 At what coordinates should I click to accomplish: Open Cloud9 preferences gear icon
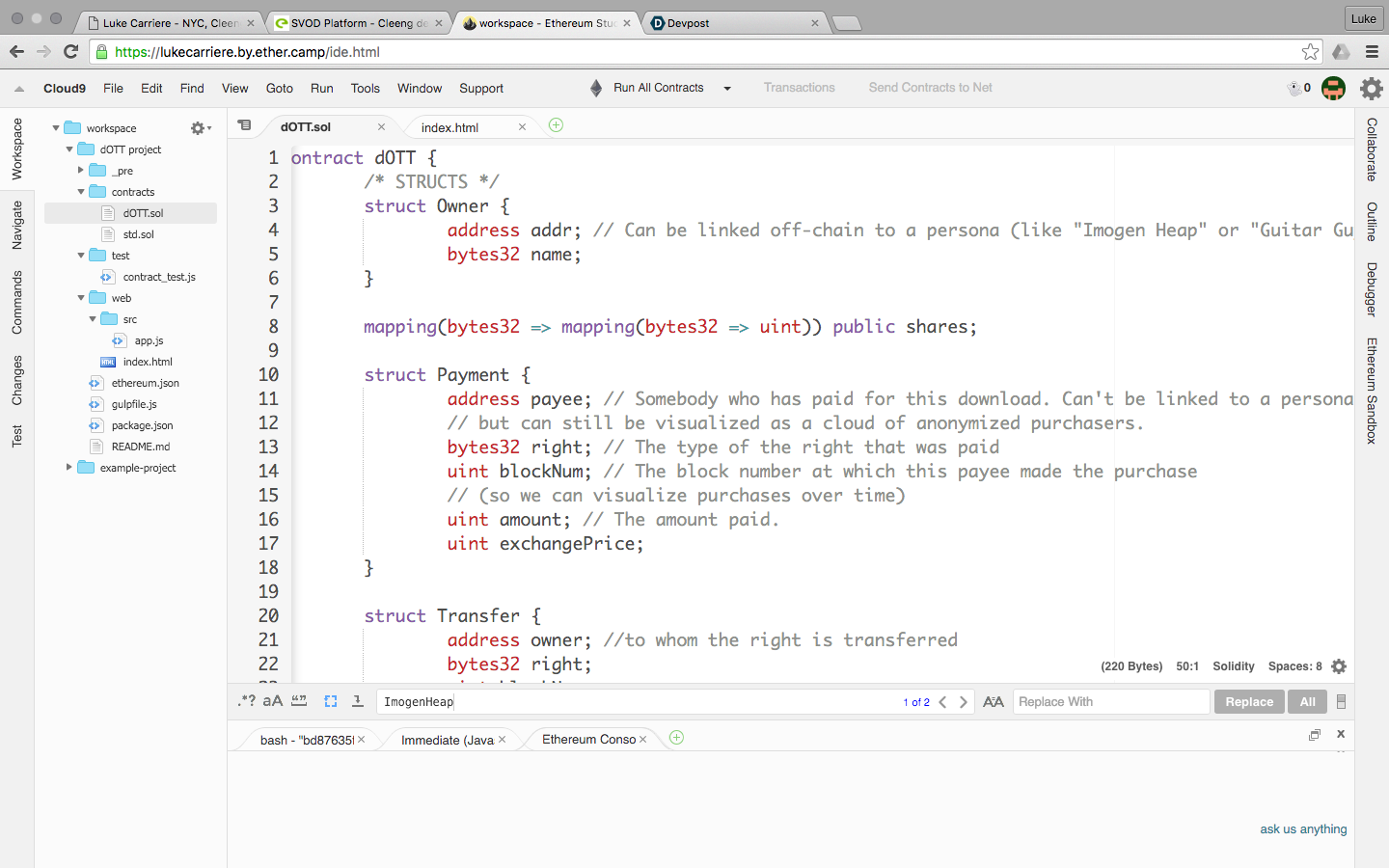(1371, 89)
